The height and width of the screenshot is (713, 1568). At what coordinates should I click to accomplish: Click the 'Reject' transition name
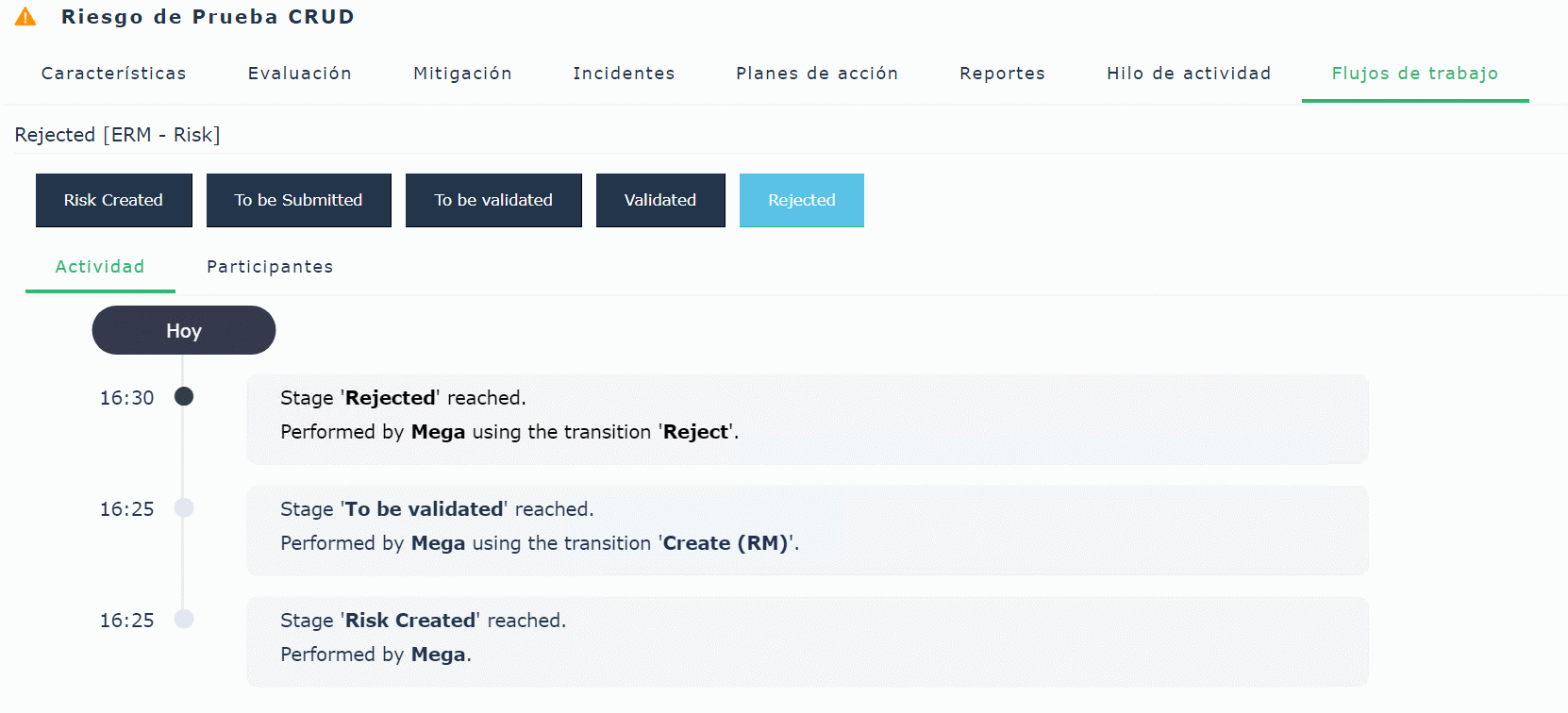696,432
